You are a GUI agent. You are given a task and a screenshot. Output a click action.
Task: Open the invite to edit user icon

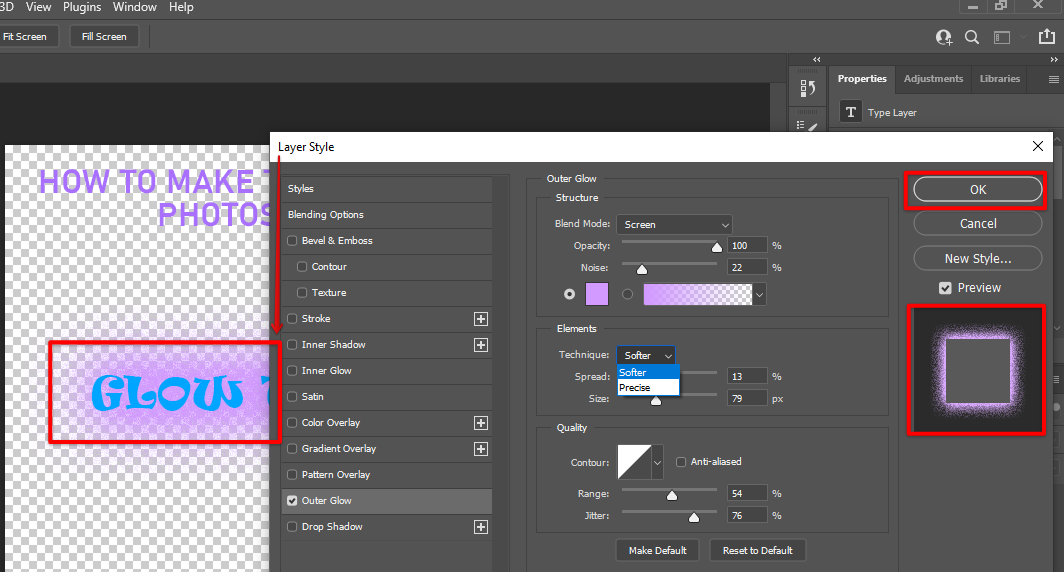[944, 37]
